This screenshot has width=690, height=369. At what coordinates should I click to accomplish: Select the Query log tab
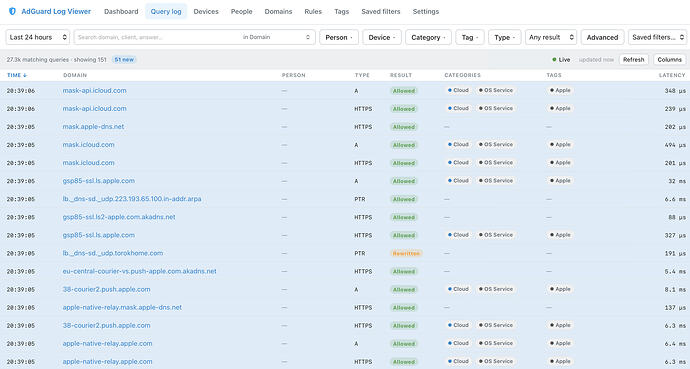[166, 11]
